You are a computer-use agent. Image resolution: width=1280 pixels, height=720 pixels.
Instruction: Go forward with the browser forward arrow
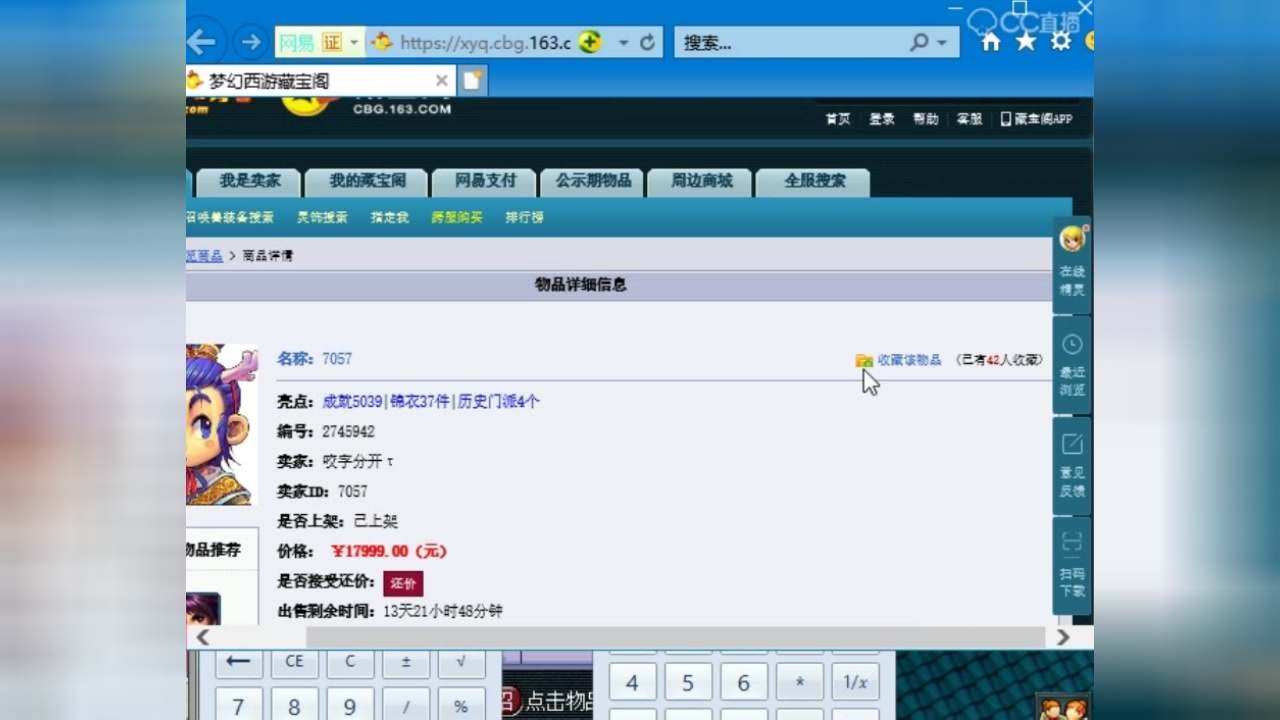pyautogui.click(x=251, y=42)
